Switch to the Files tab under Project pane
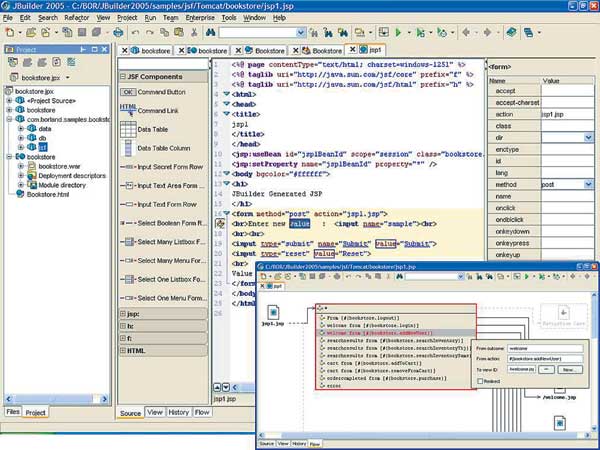The width and height of the screenshot is (600, 450). click(x=13, y=412)
